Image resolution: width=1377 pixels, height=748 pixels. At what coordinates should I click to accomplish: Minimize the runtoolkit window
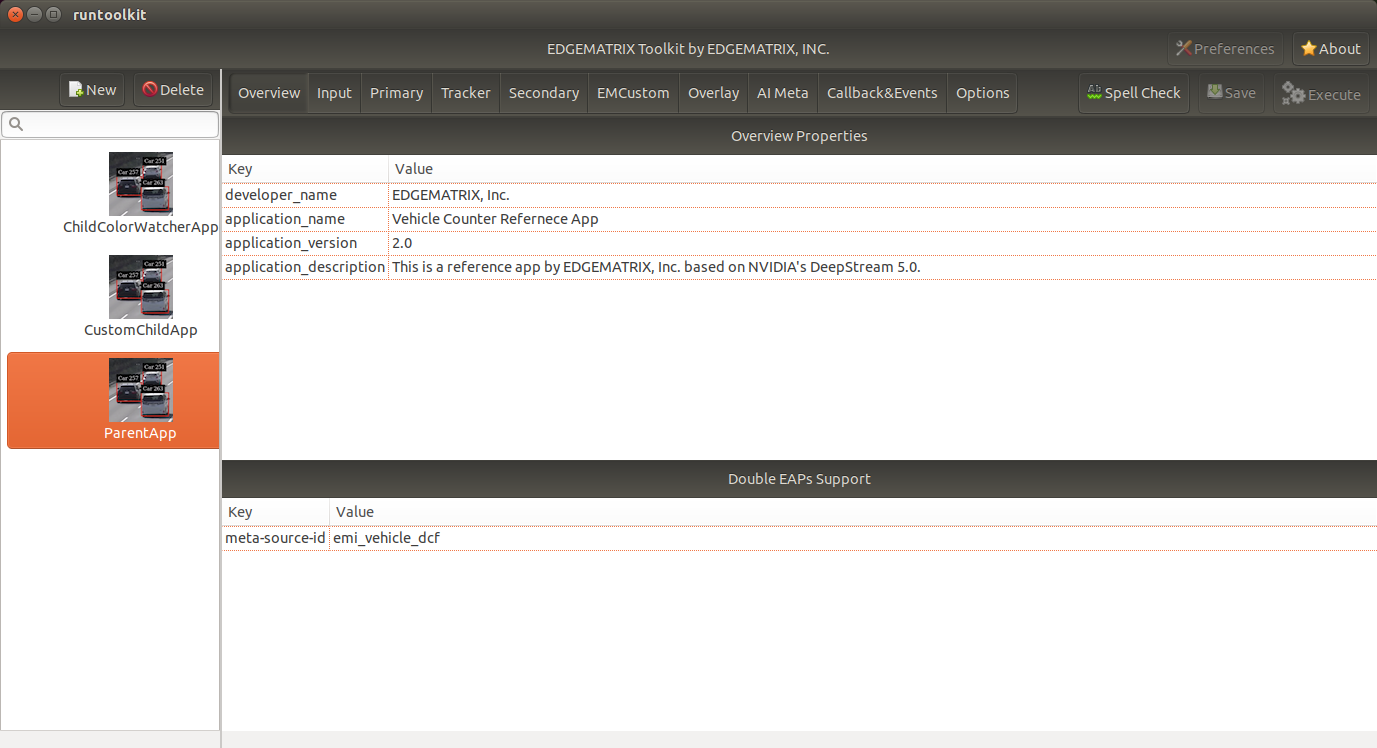click(34, 15)
